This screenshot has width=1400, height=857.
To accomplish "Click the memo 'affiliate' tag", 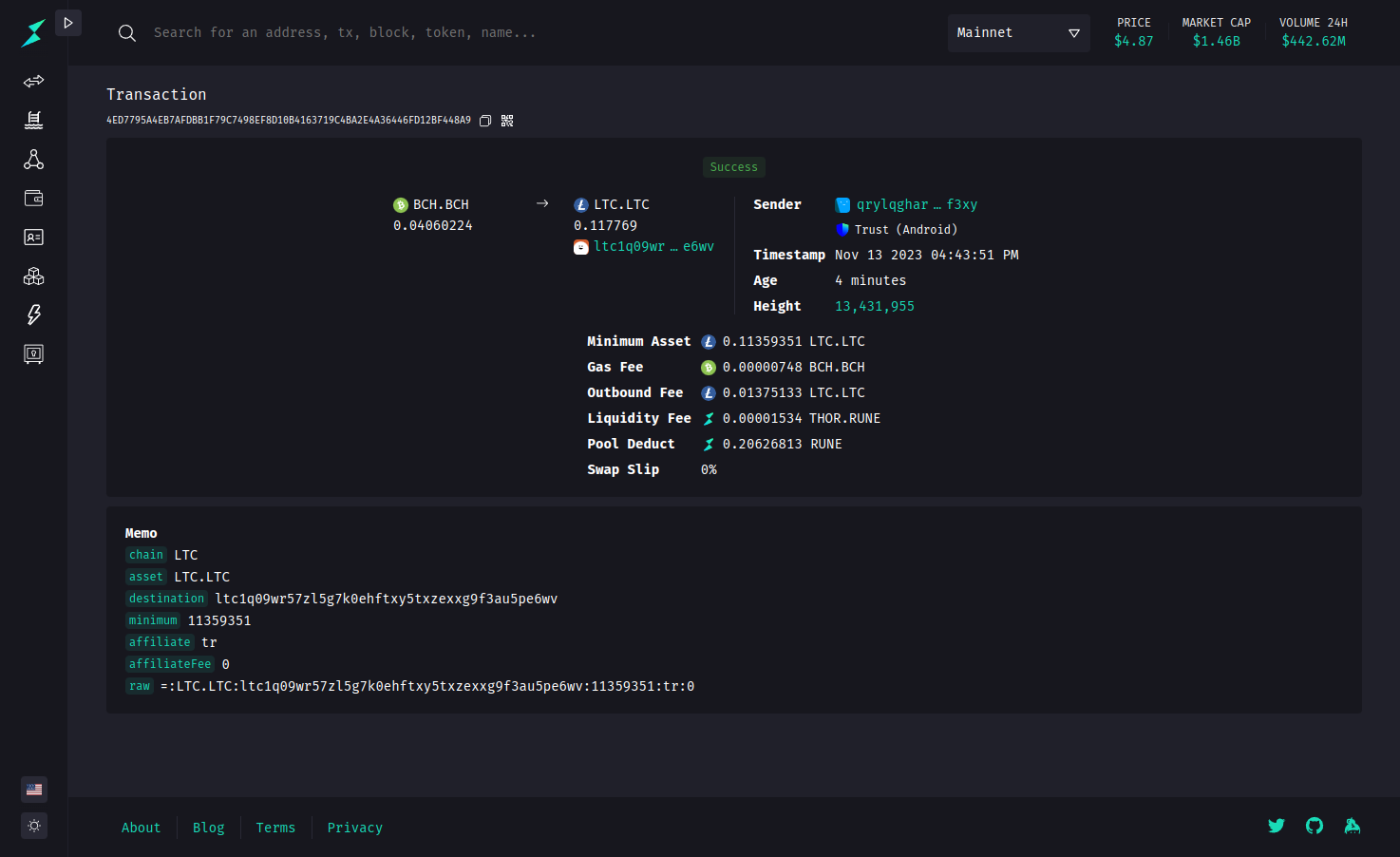I will coord(160,642).
